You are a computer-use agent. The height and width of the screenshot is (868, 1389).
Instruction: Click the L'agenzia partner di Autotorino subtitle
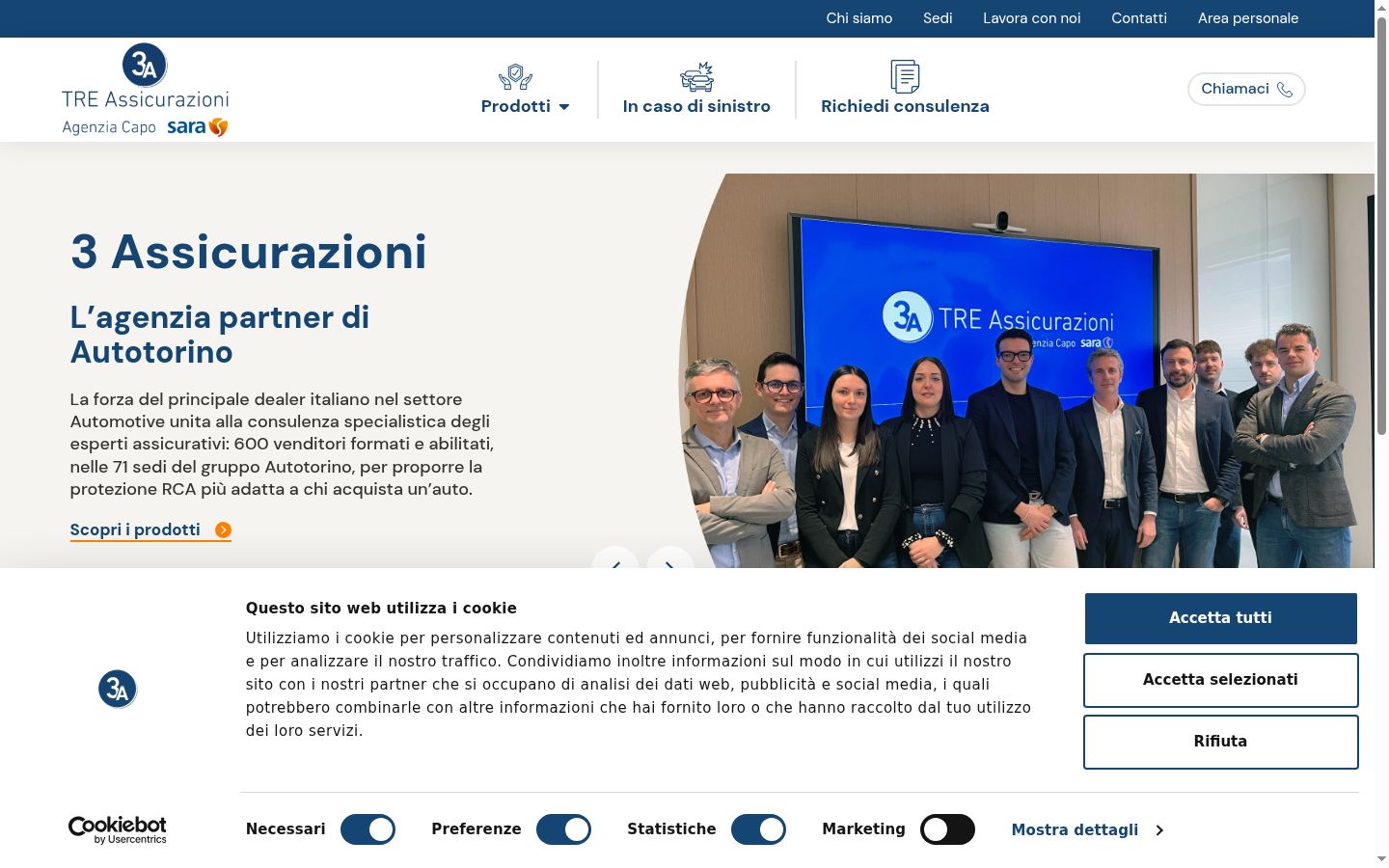pyautogui.click(x=220, y=335)
